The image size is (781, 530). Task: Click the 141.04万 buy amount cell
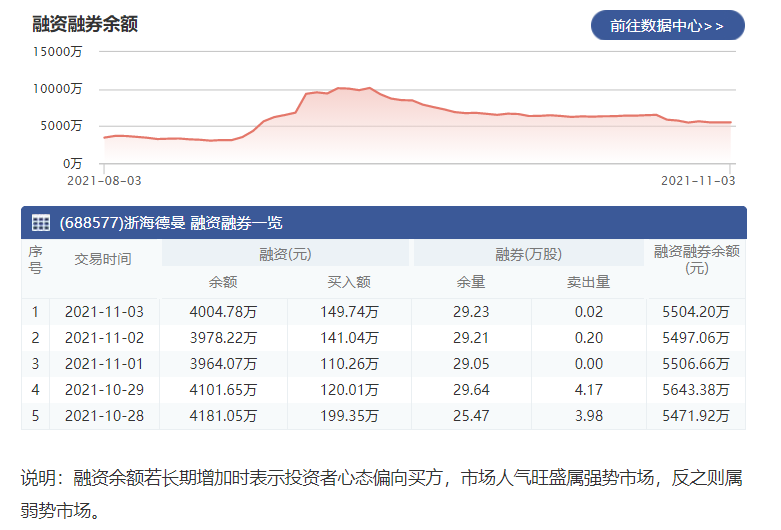click(349, 338)
